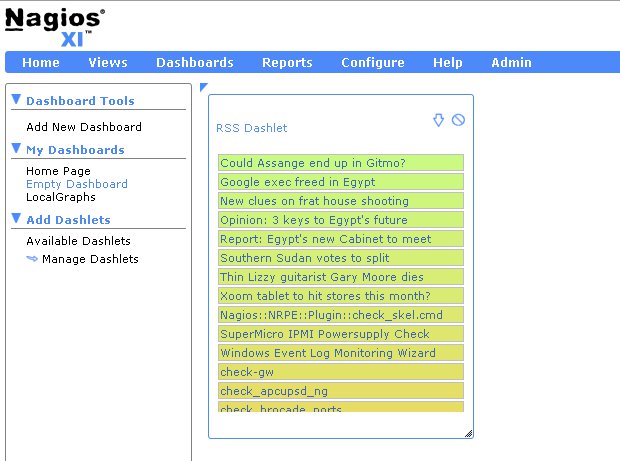Open the Admin menu

511,62
